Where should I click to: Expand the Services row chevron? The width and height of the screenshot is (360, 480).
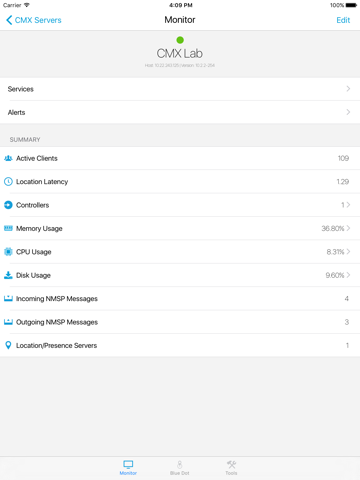(x=348, y=89)
